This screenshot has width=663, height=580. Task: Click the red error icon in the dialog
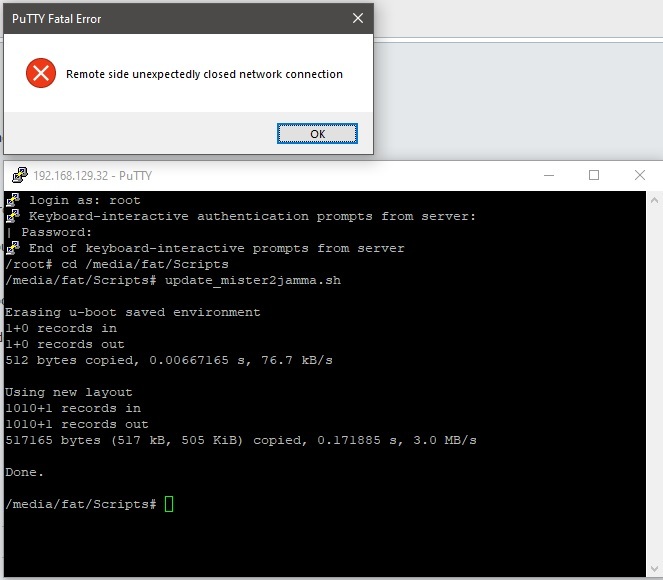(41, 73)
